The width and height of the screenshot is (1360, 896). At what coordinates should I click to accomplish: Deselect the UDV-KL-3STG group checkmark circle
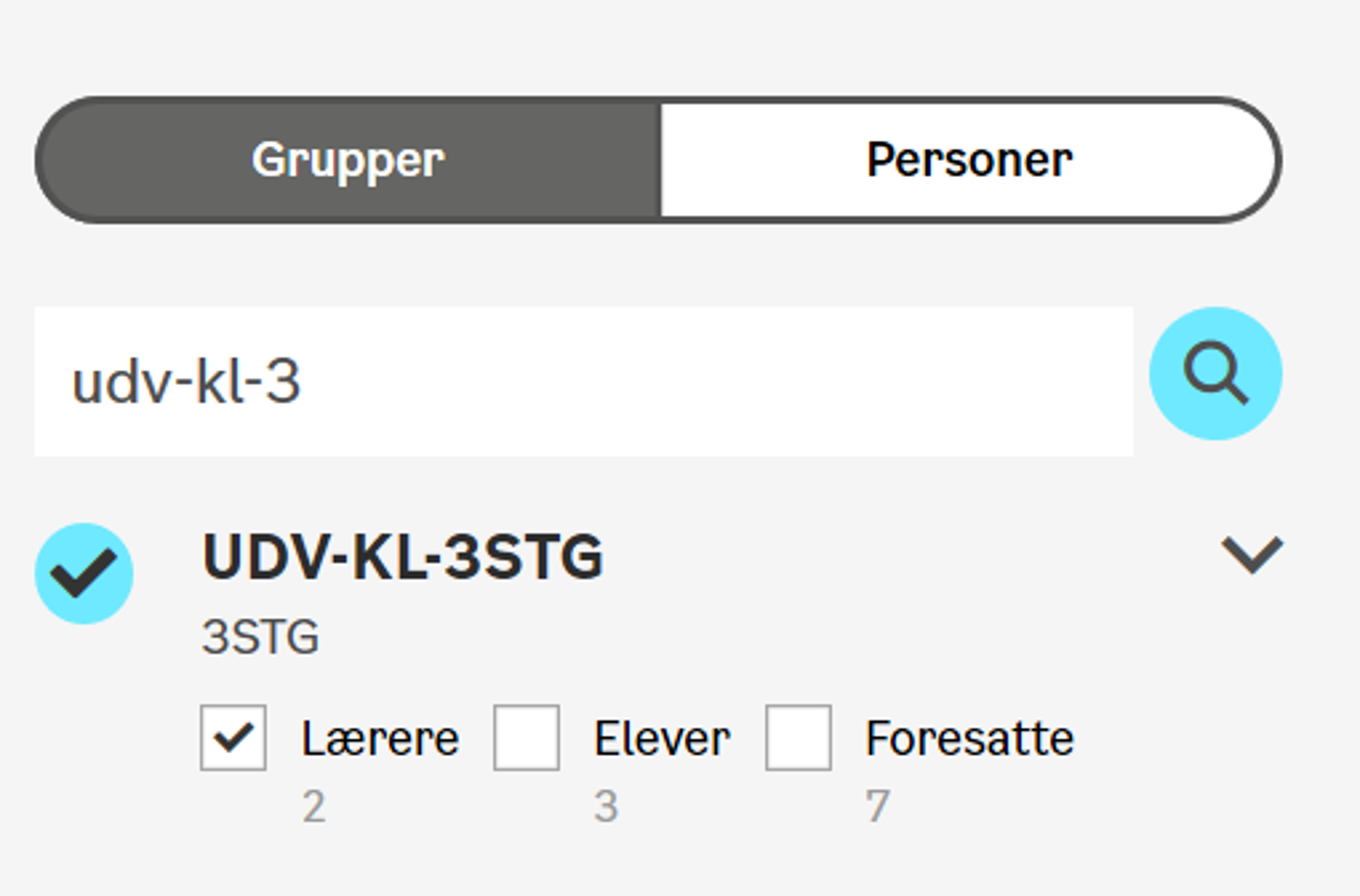coord(84,573)
